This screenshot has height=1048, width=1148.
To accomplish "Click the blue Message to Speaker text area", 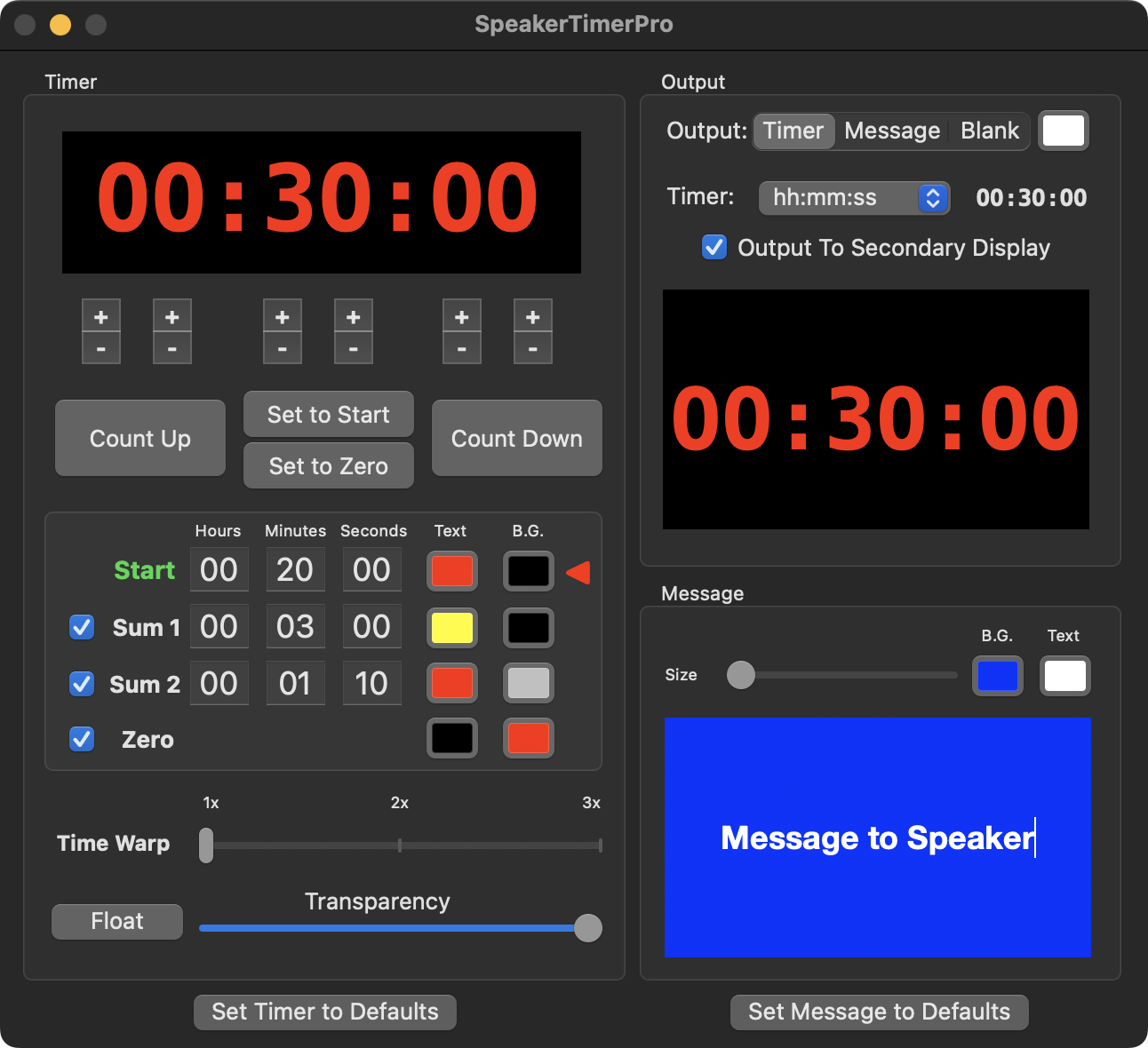I will point(877,838).
